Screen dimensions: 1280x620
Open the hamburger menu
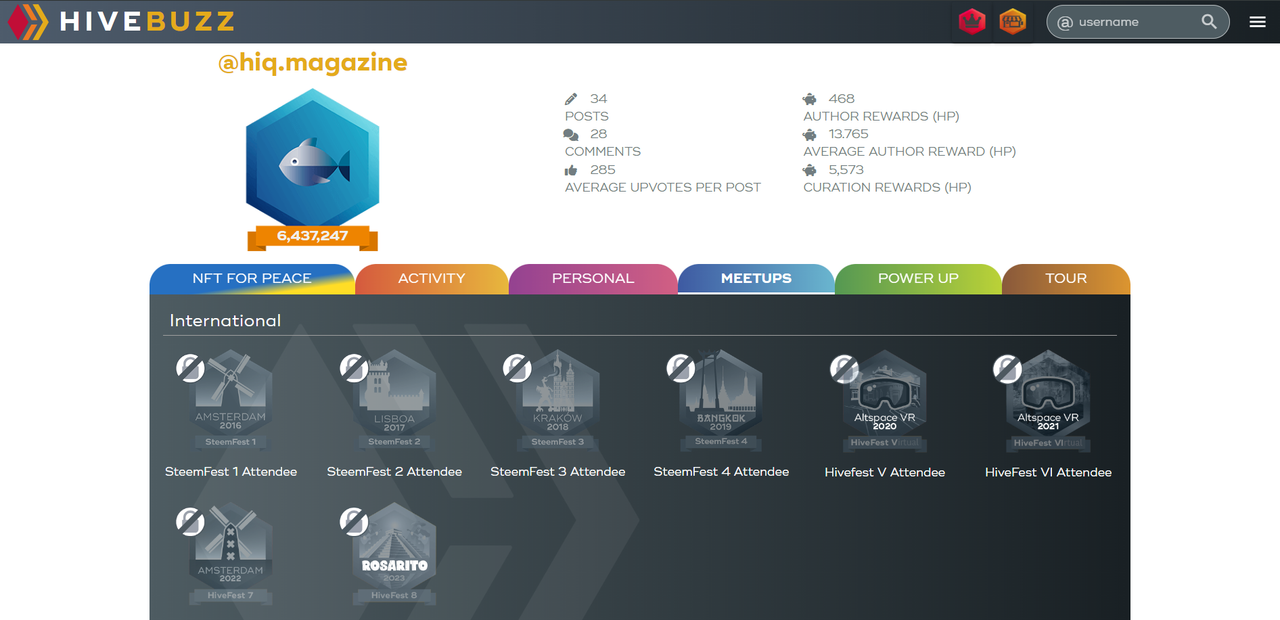click(1258, 22)
